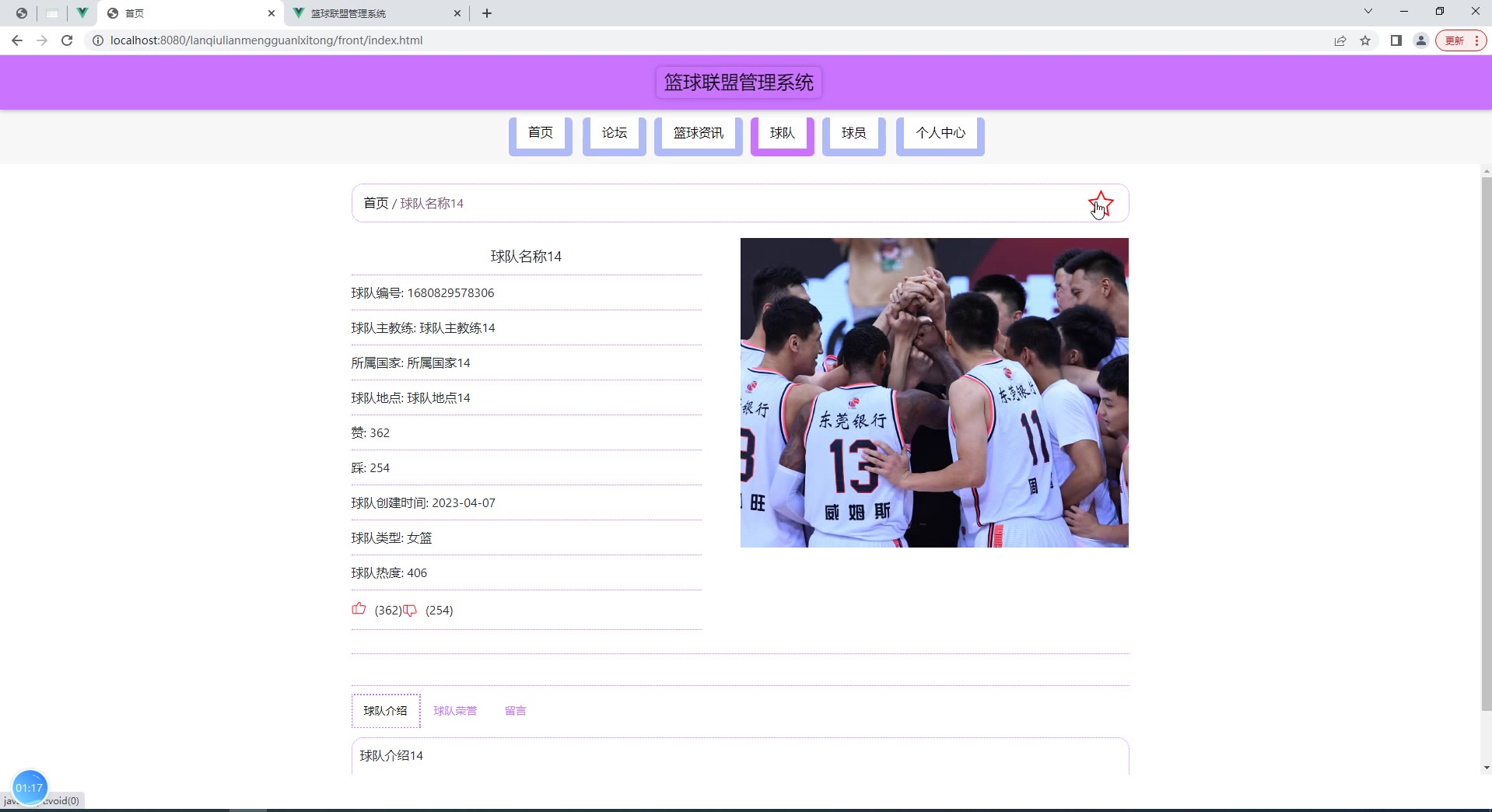Close the 篮球联盟管理系统 browser tab
The width and height of the screenshot is (1492, 812).
pos(457,13)
